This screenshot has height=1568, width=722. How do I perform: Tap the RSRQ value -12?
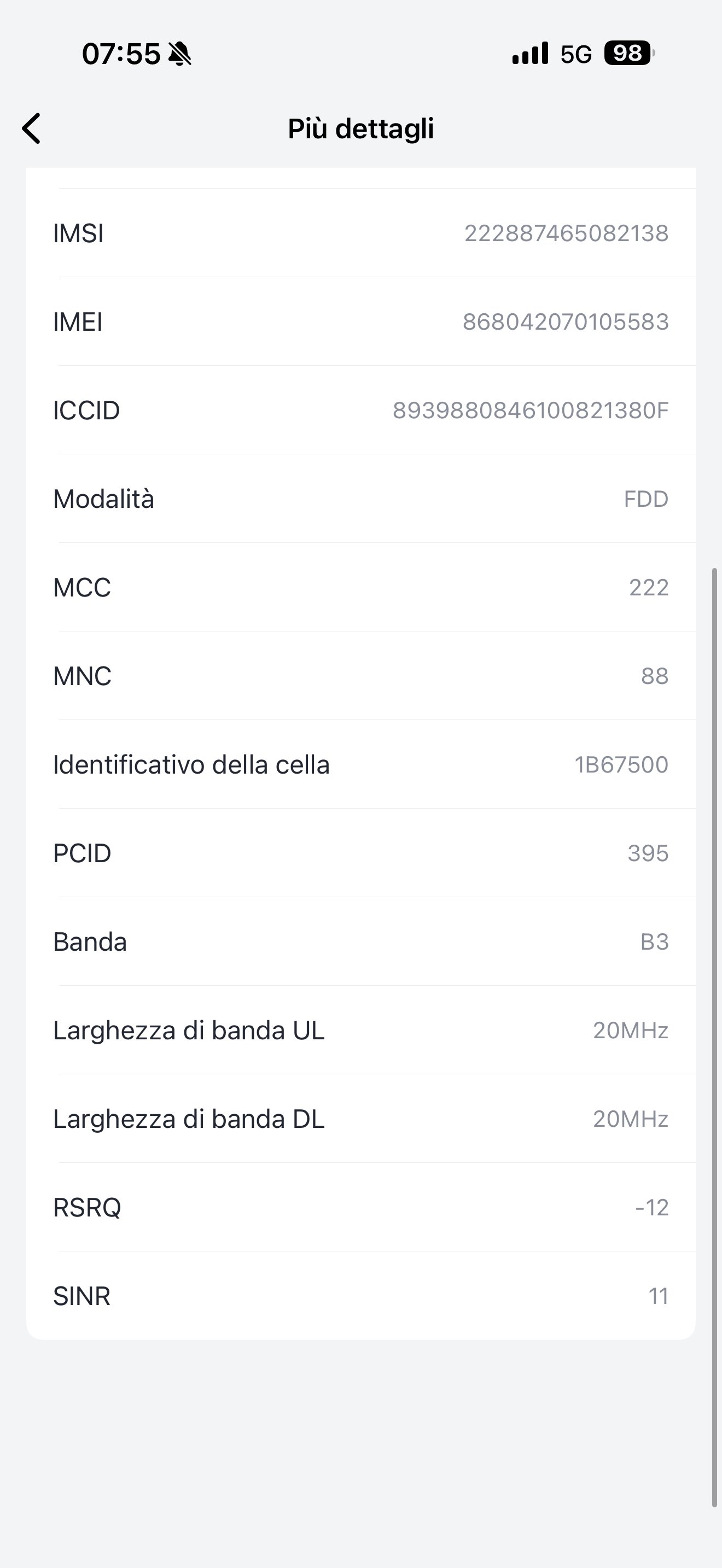651,1208
